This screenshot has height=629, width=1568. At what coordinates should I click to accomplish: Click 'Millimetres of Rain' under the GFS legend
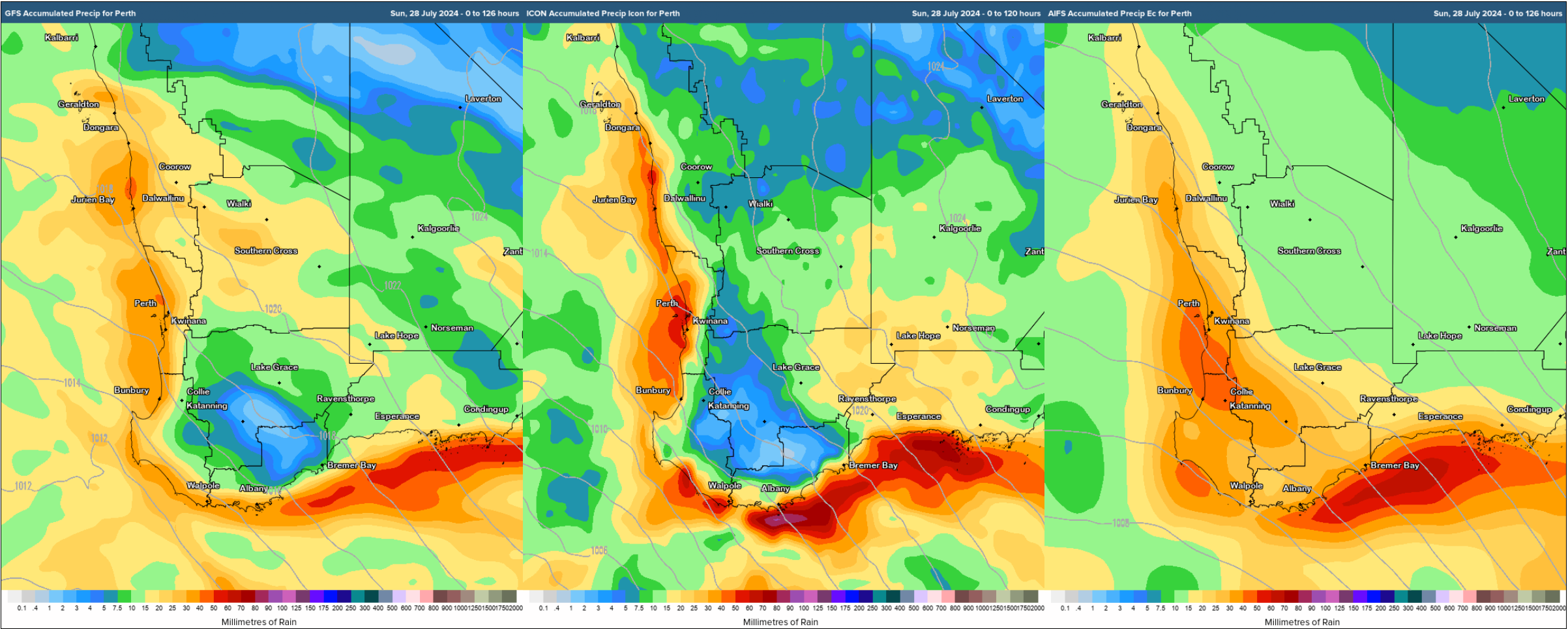click(259, 622)
